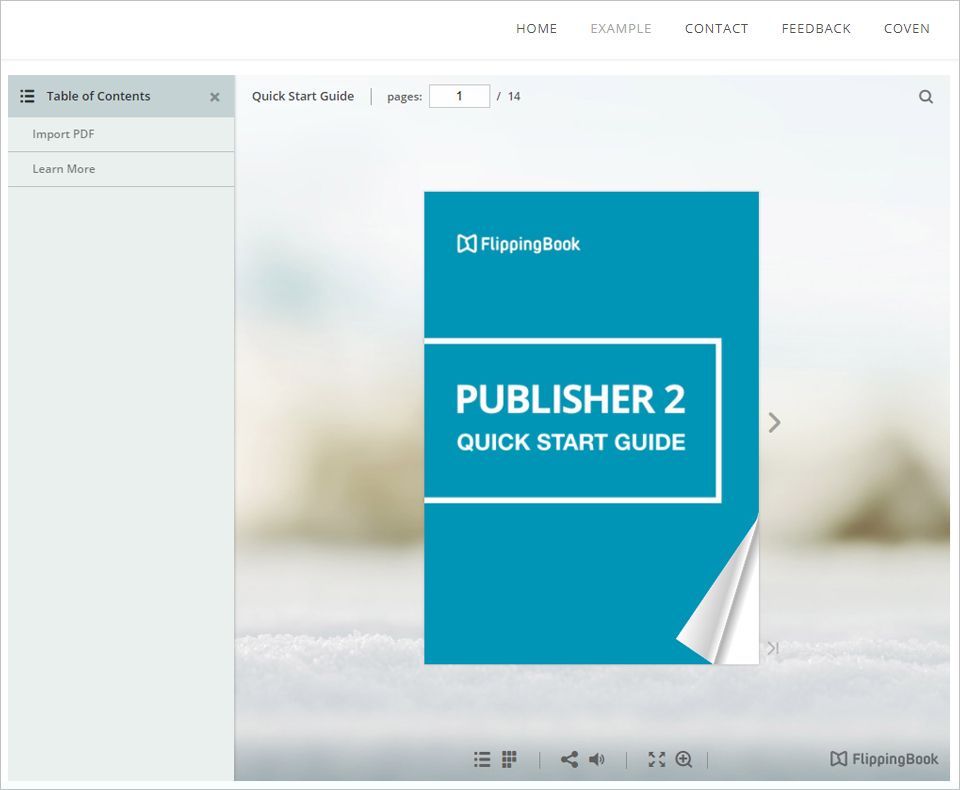Viewport: 960px width, 790px height.
Task: Switch to fullscreen mode
Action: coord(656,759)
